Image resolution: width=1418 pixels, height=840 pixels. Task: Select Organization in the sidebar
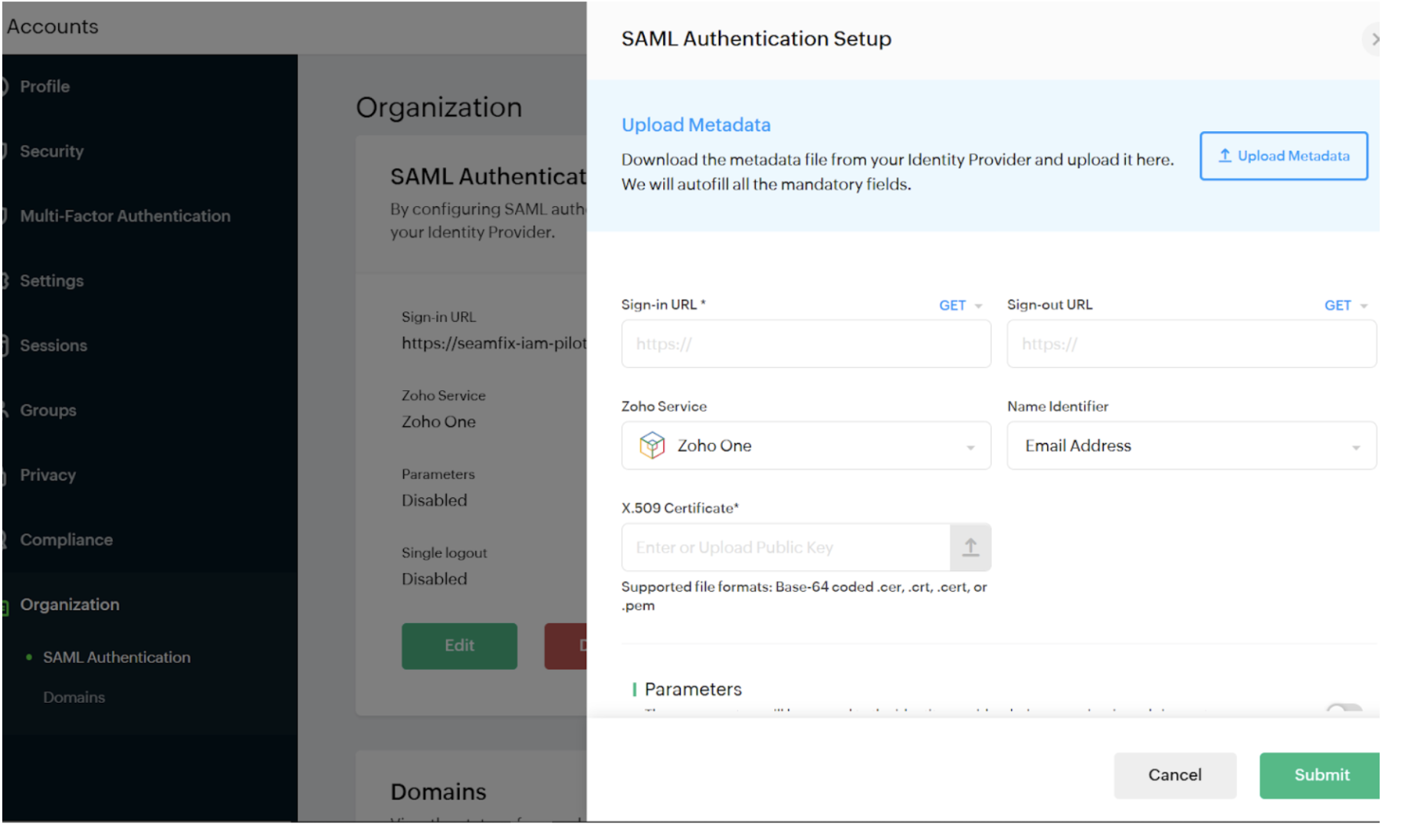[69, 605]
